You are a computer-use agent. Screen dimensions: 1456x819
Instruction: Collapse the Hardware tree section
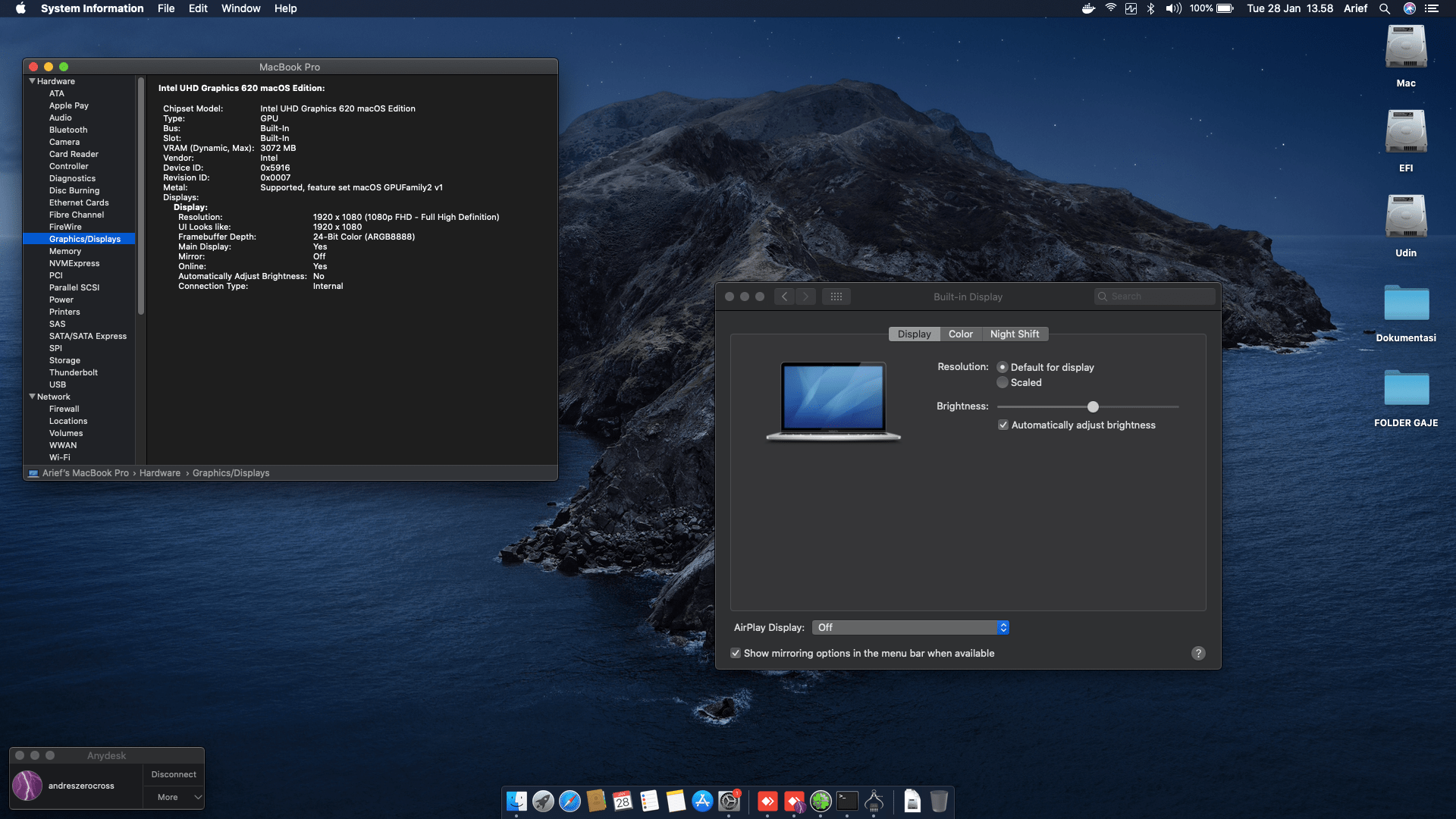[x=32, y=81]
